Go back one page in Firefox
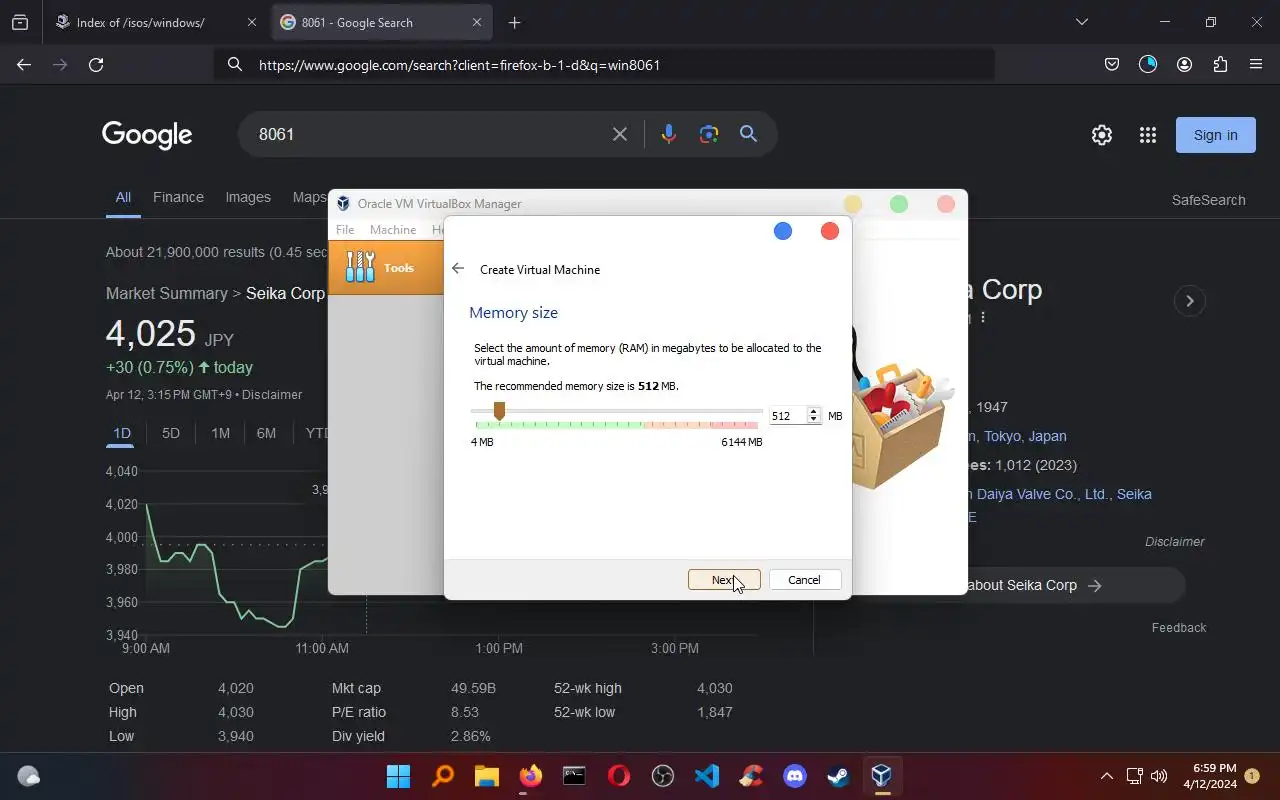 [24, 64]
